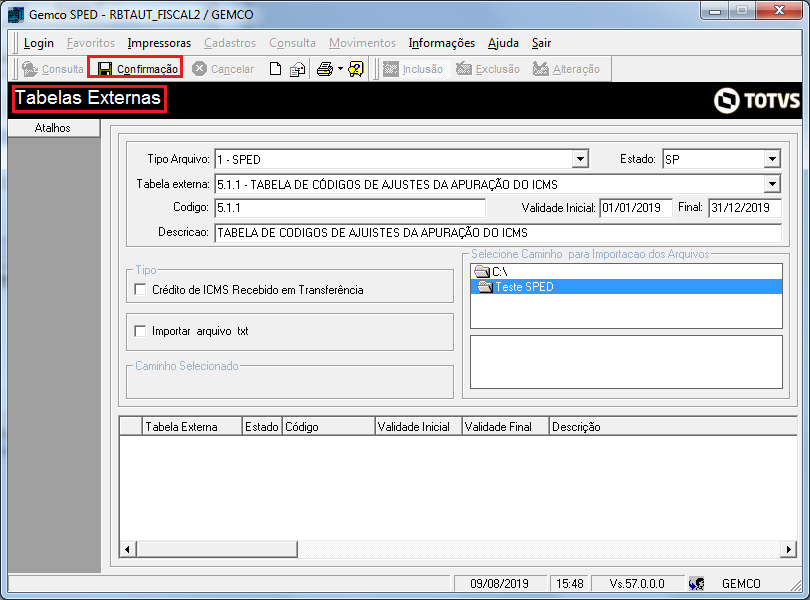Open the Movimentos menu
The image size is (810, 600).
point(362,43)
